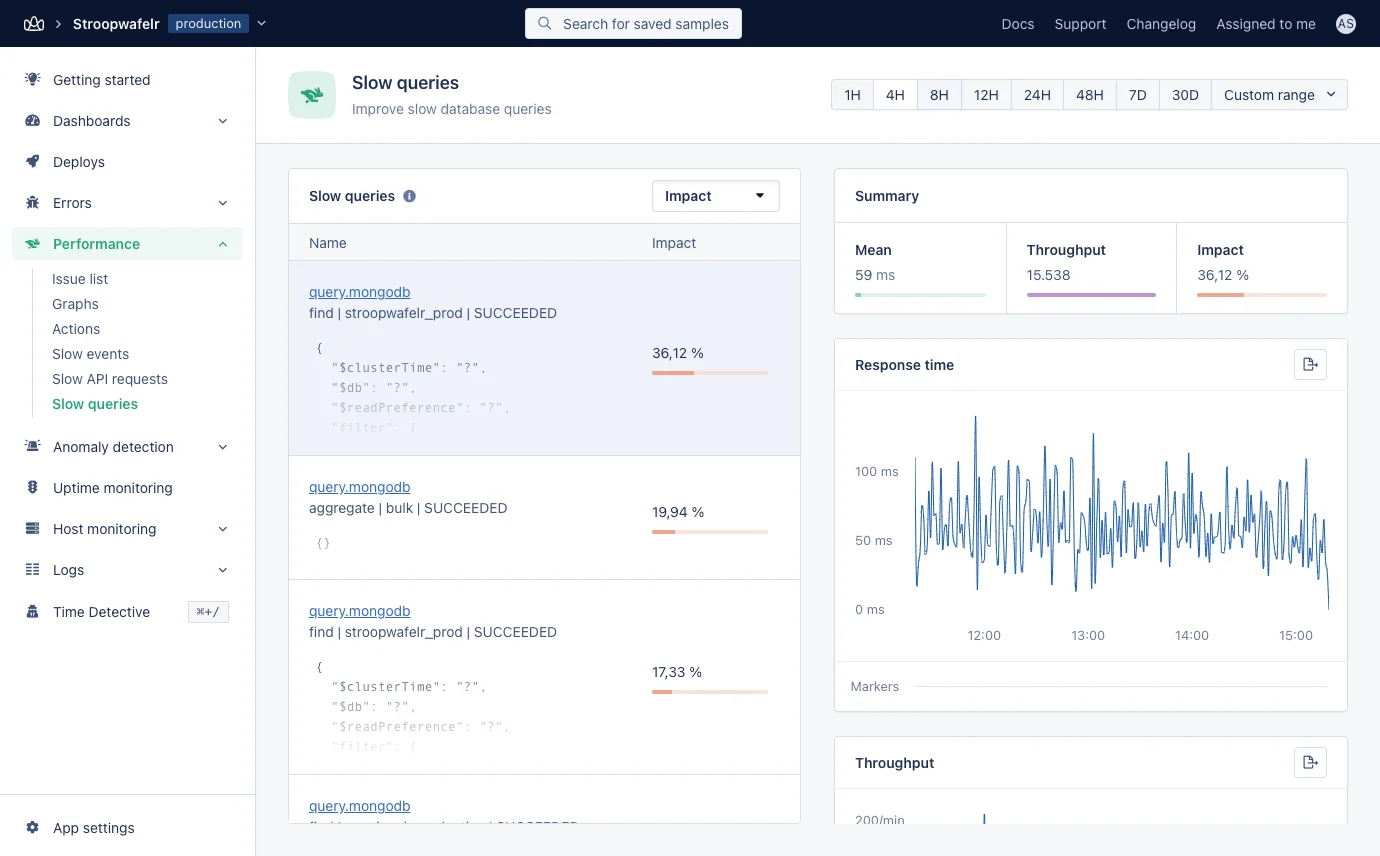Click the Anomaly detection siren icon

click(33, 447)
